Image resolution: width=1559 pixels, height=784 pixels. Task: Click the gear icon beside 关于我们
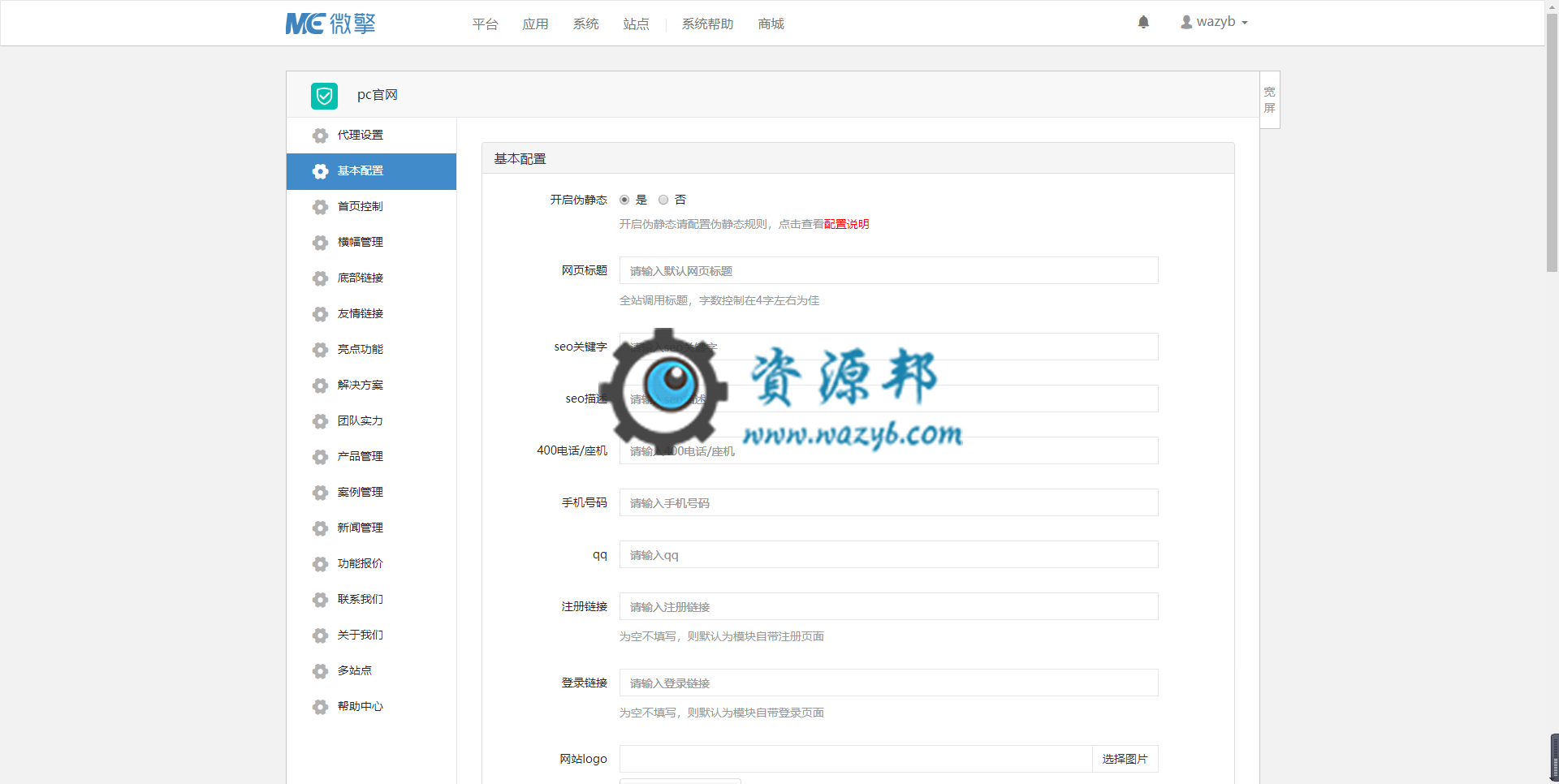coord(321,635)
